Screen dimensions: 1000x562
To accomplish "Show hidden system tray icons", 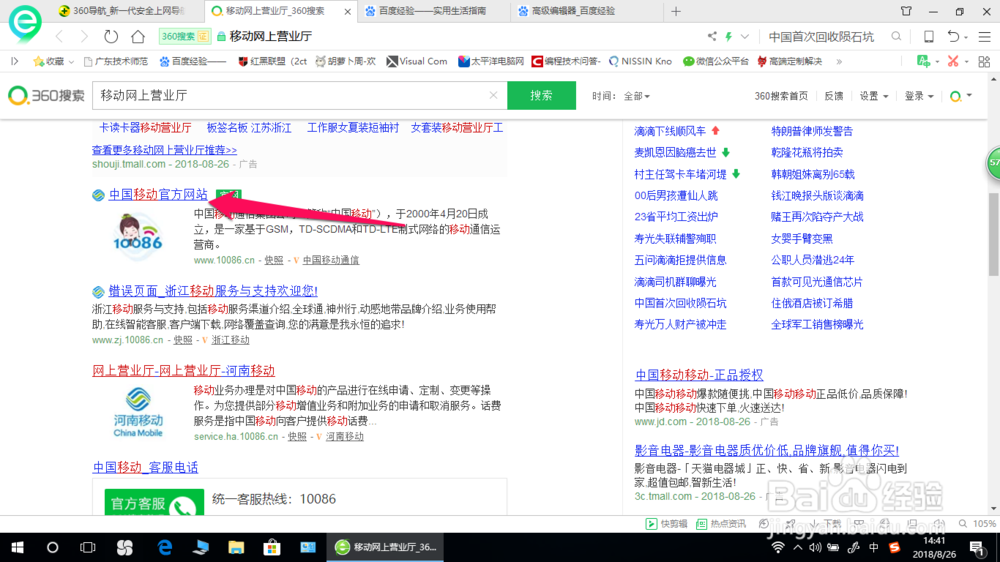I will click(x=798, y=547).
